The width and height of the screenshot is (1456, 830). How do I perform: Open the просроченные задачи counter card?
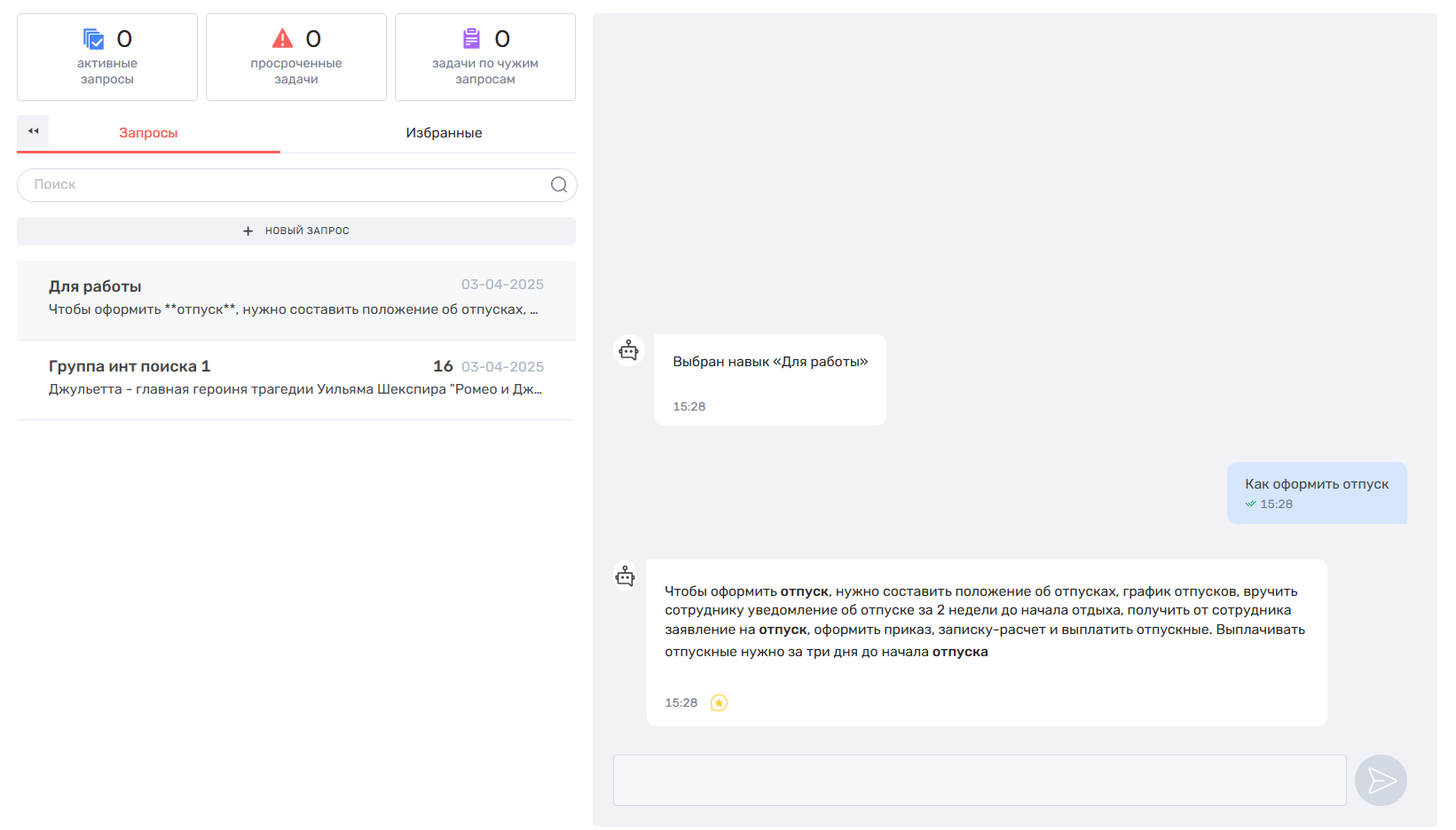(x=296, y=57)
